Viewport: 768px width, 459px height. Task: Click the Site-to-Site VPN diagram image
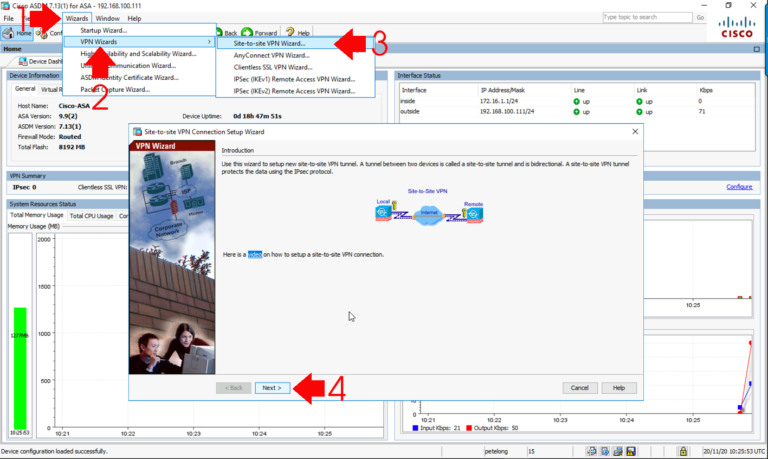point(429,208)
